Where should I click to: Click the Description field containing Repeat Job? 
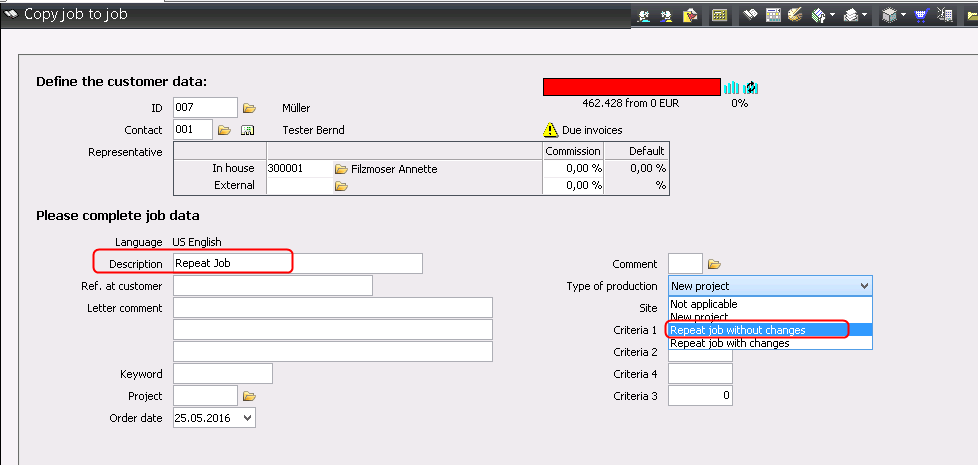[297, 263]
